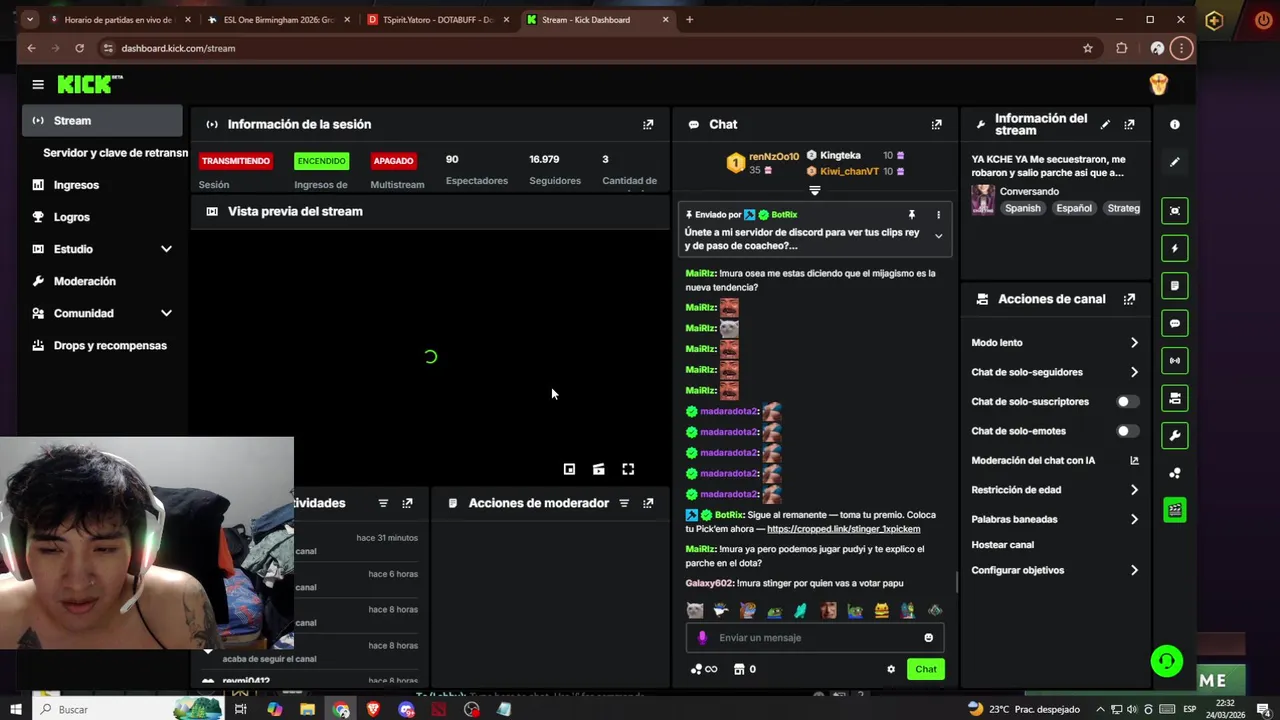Click the crying cat emote in quick emotes
This screenshot has height=720, width=1280.
695,610
